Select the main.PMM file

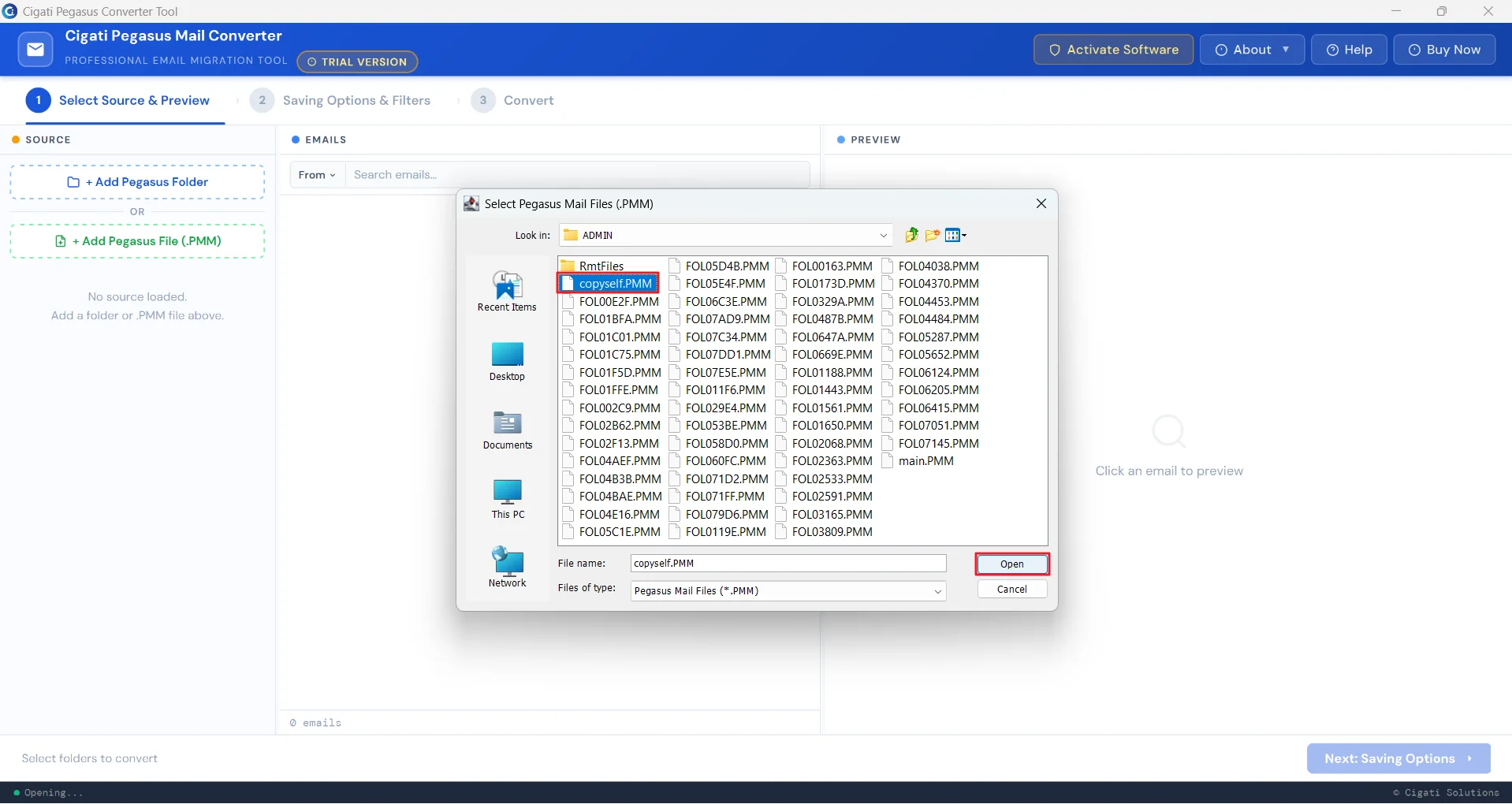(918, 461)
